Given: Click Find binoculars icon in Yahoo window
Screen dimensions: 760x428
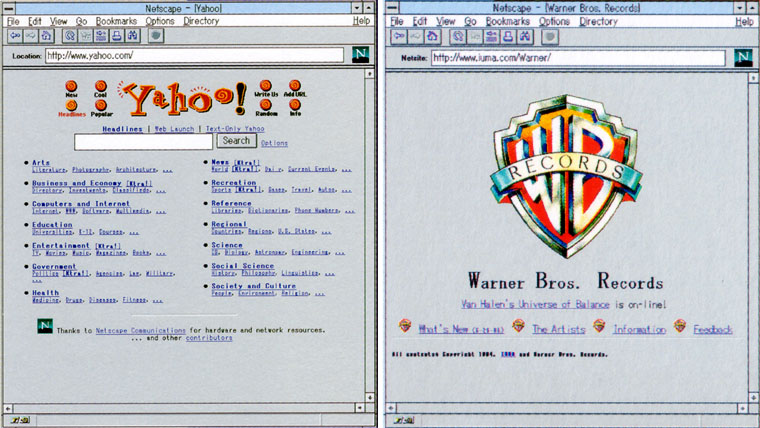Looking at the screenshot, I should (132, 36).
